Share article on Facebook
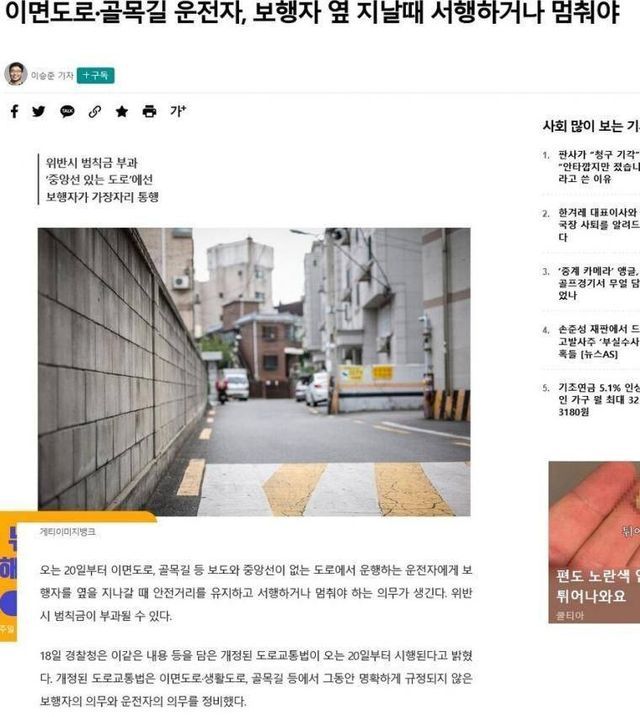This screenshot has width=640, height=717. (x=14, y=111)
